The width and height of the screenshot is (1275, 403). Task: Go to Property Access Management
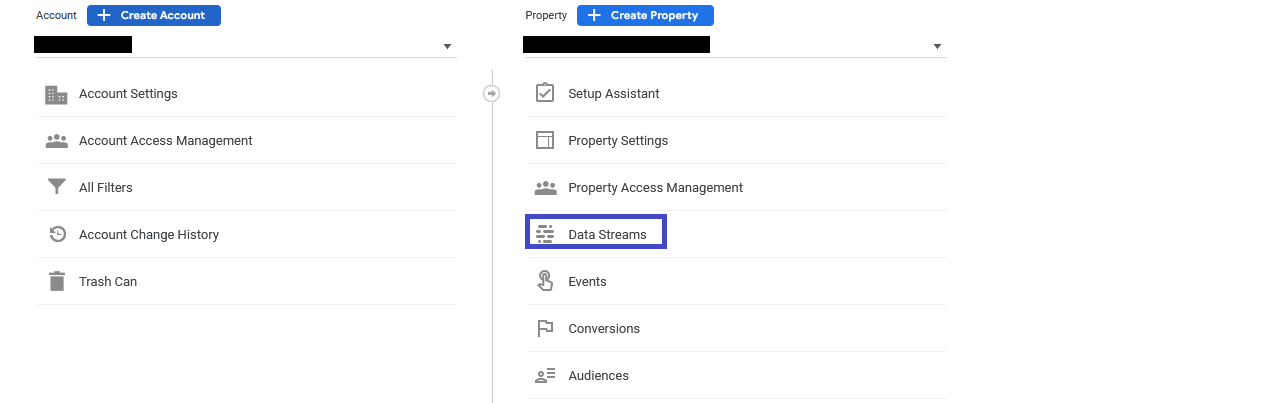[737, 188]
